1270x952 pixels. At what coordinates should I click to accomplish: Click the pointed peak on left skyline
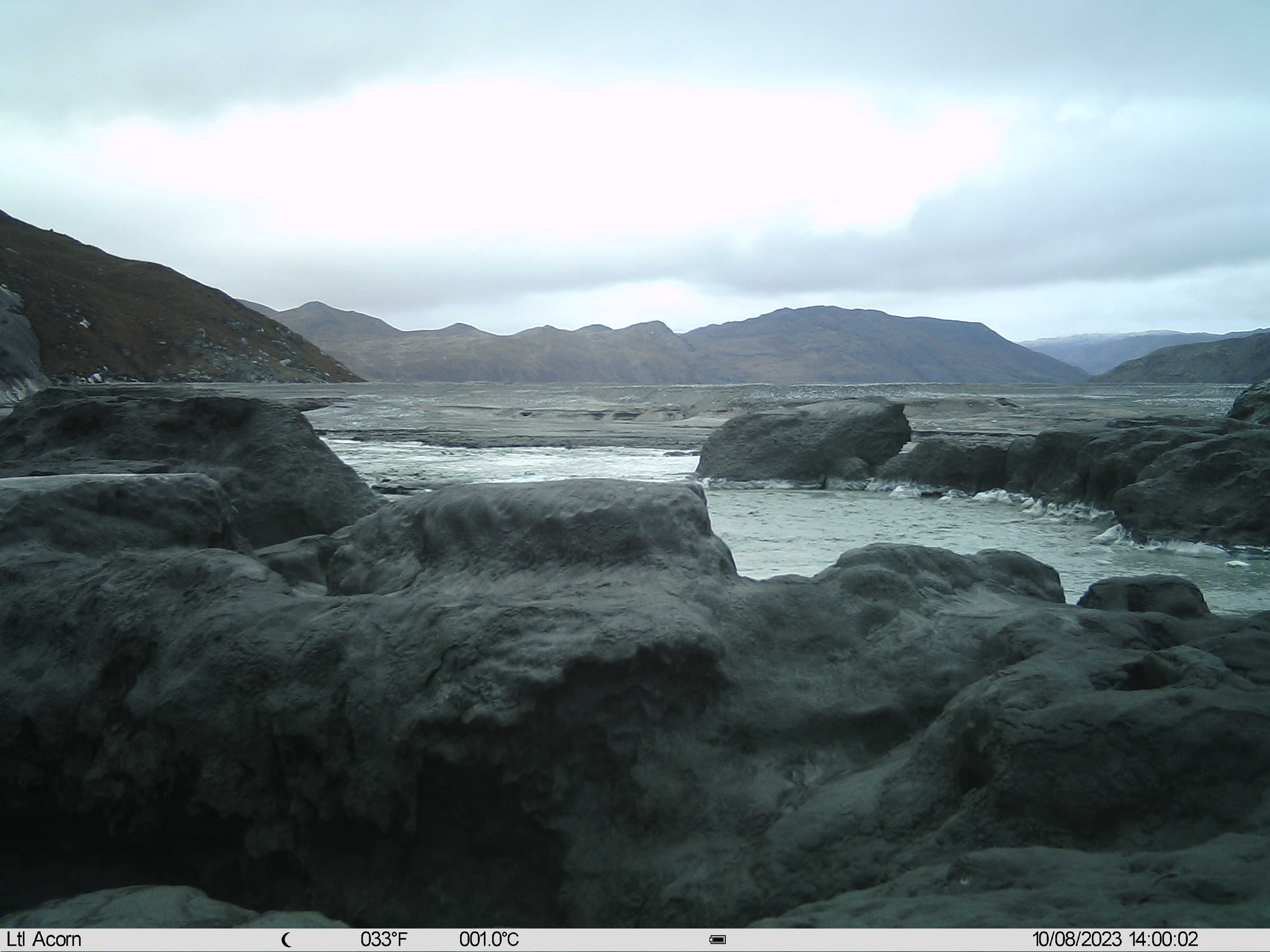pos(313,307)
